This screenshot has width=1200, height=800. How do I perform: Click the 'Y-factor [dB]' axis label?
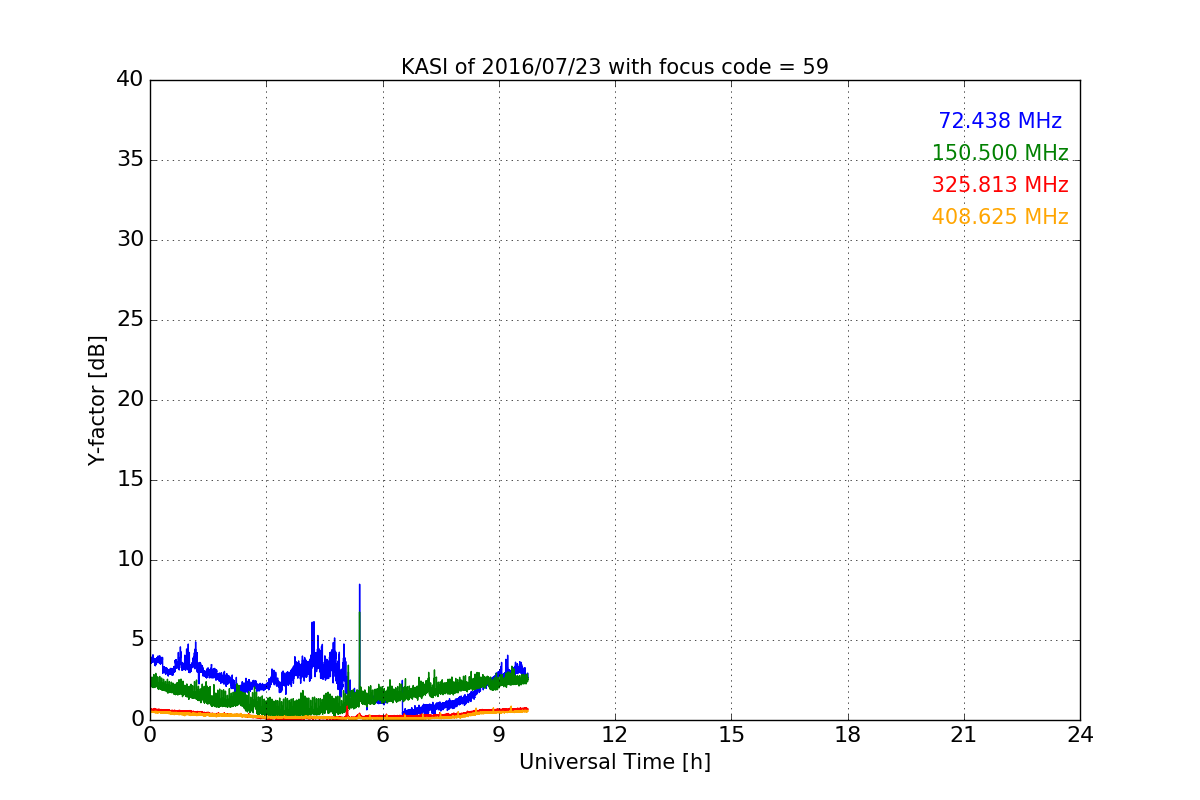click(97, 400)
